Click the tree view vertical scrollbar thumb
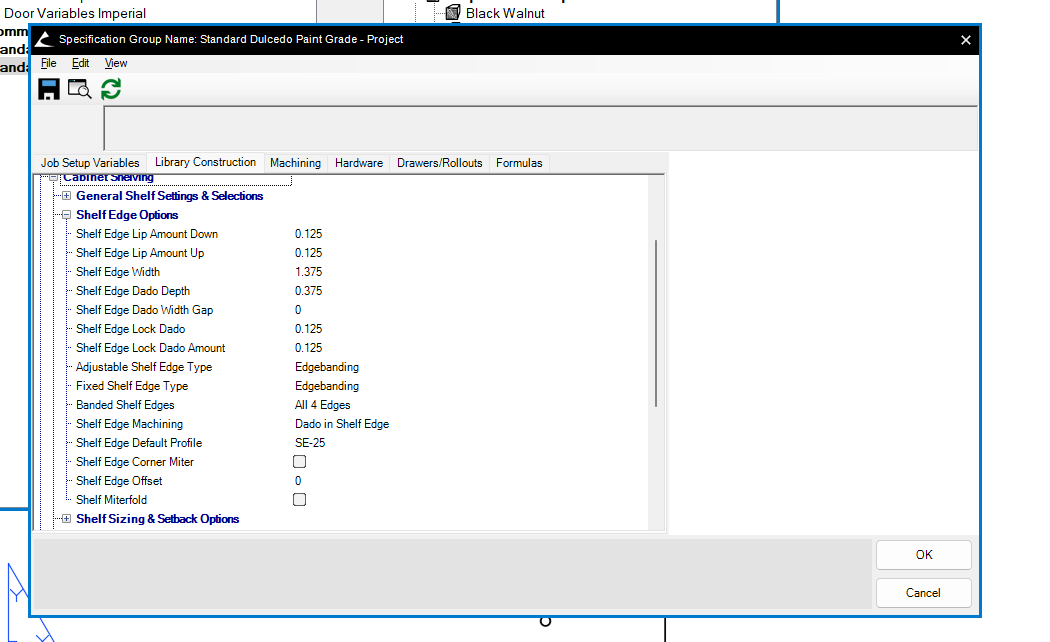1050x642 pixels. pyautogui.click(x=656, y=323)
